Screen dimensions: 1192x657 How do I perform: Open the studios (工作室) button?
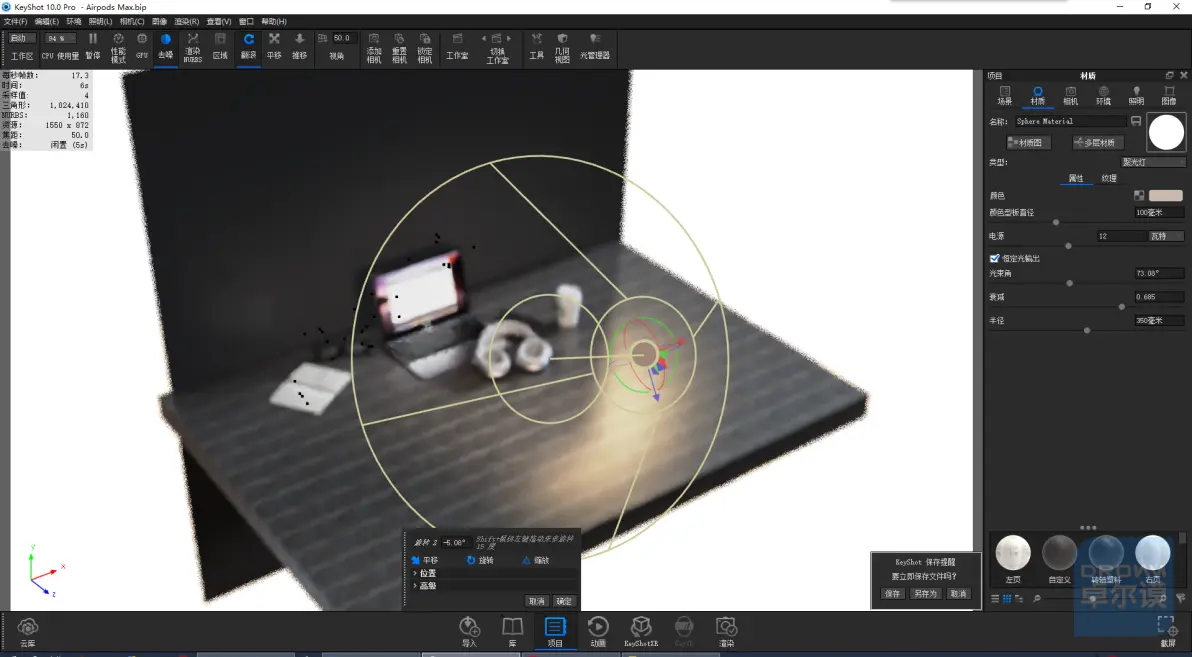[457, 46]
